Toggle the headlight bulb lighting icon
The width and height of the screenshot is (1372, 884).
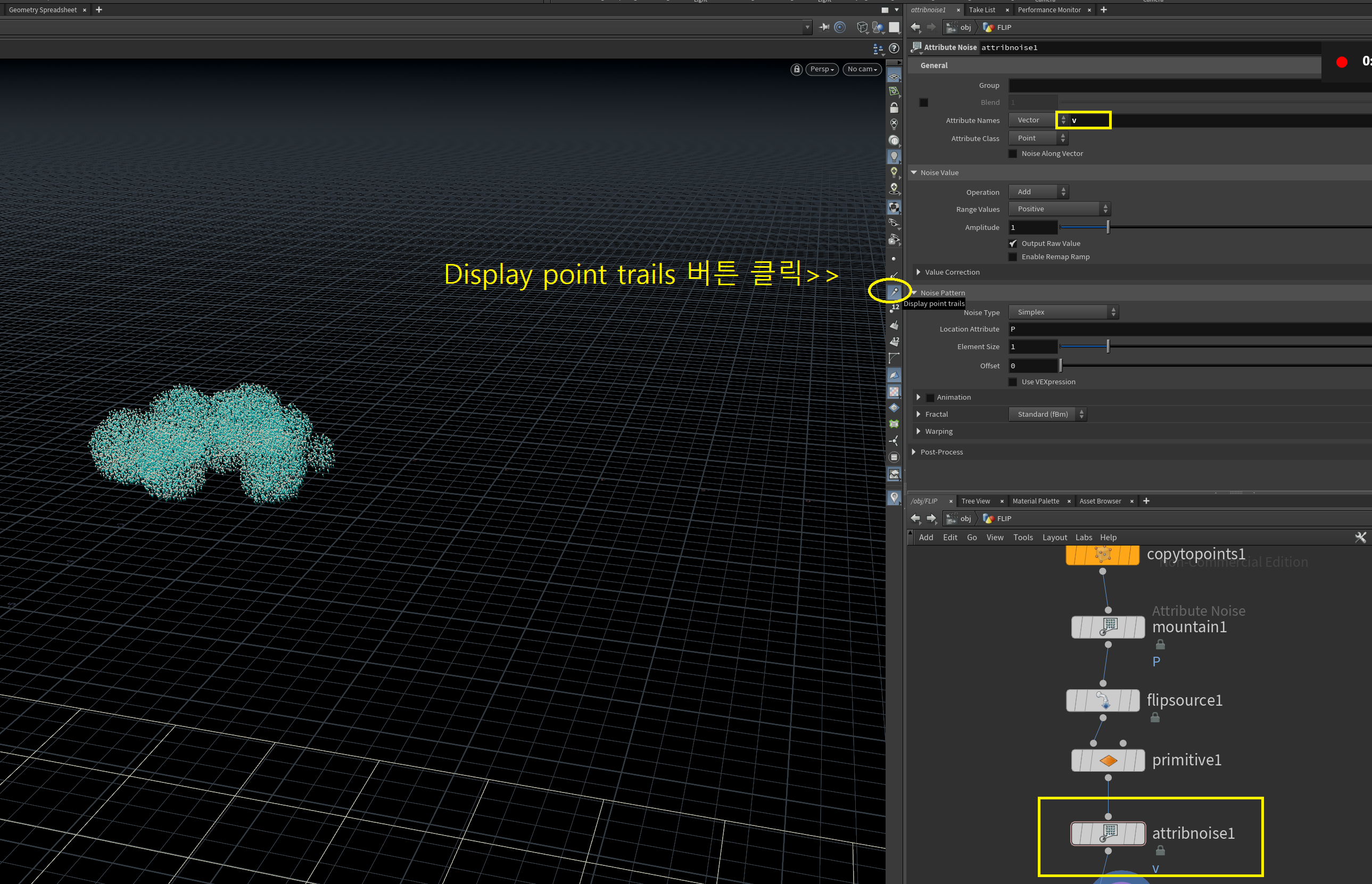(x=894, y=156)
